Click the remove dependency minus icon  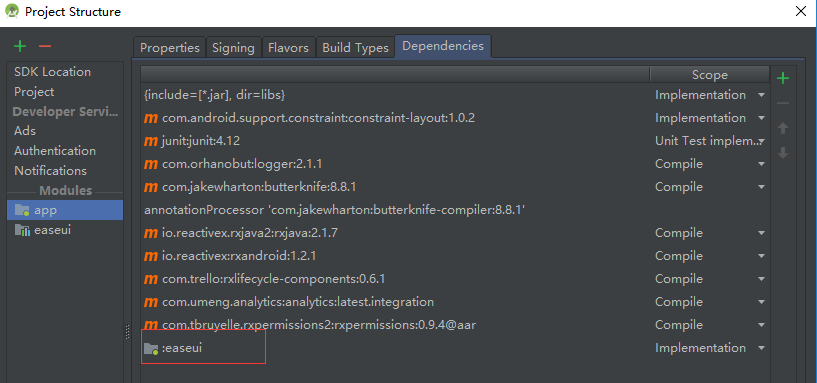pyautogui.click(x=783, y=103)
